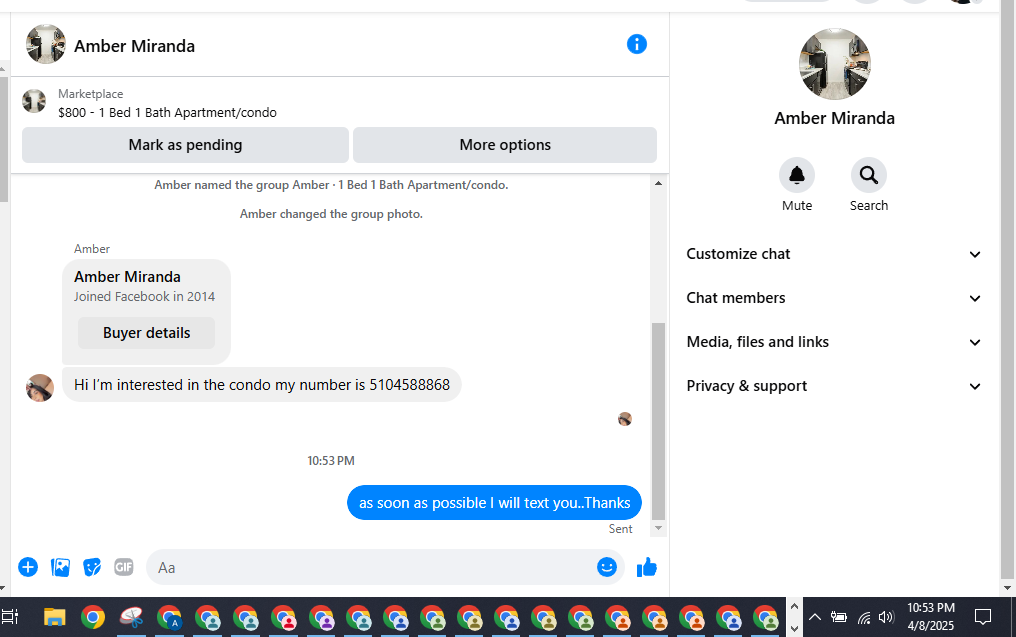The height and width of the screenshot is (637, 1016).
Task: Send a thumbs-up like
Action: pyautogui.click(x=647, y=567)
